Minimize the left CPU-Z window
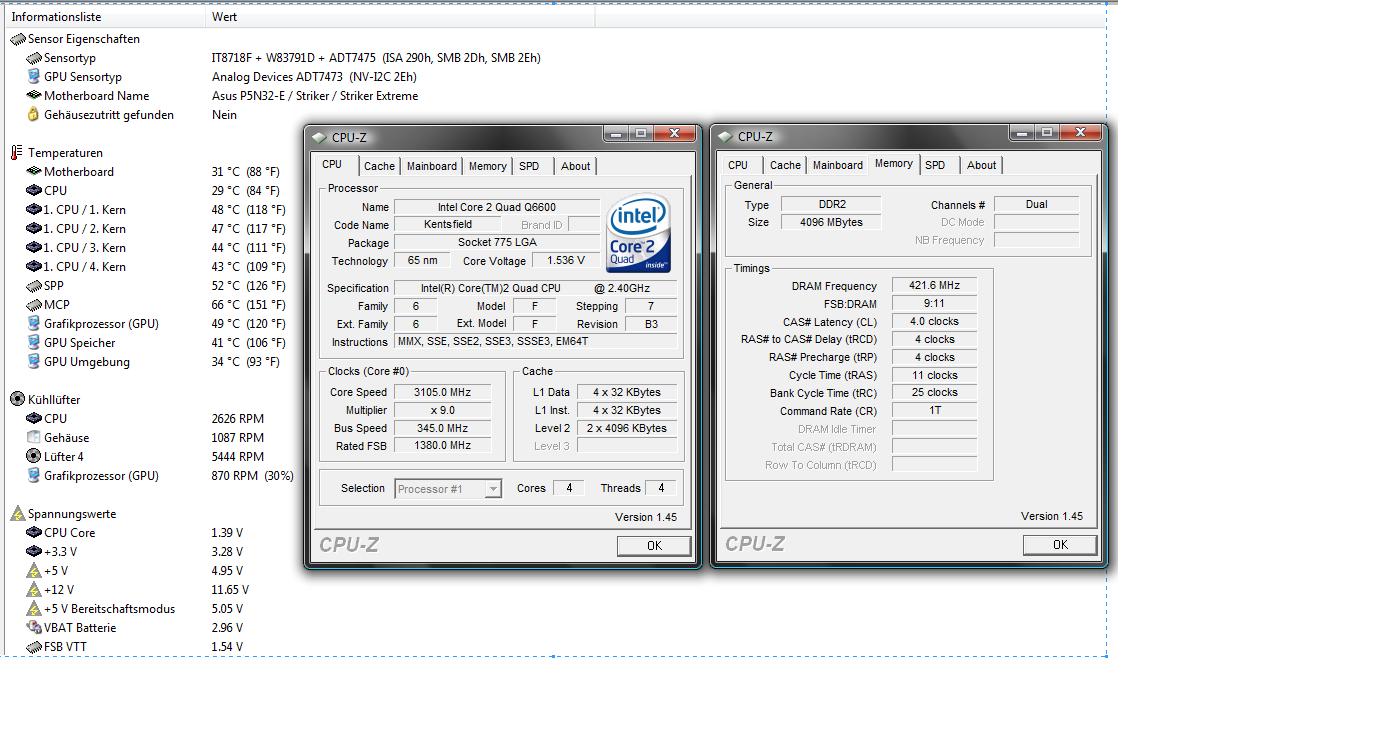This screenshot has width=1376, height=750. 616,133
